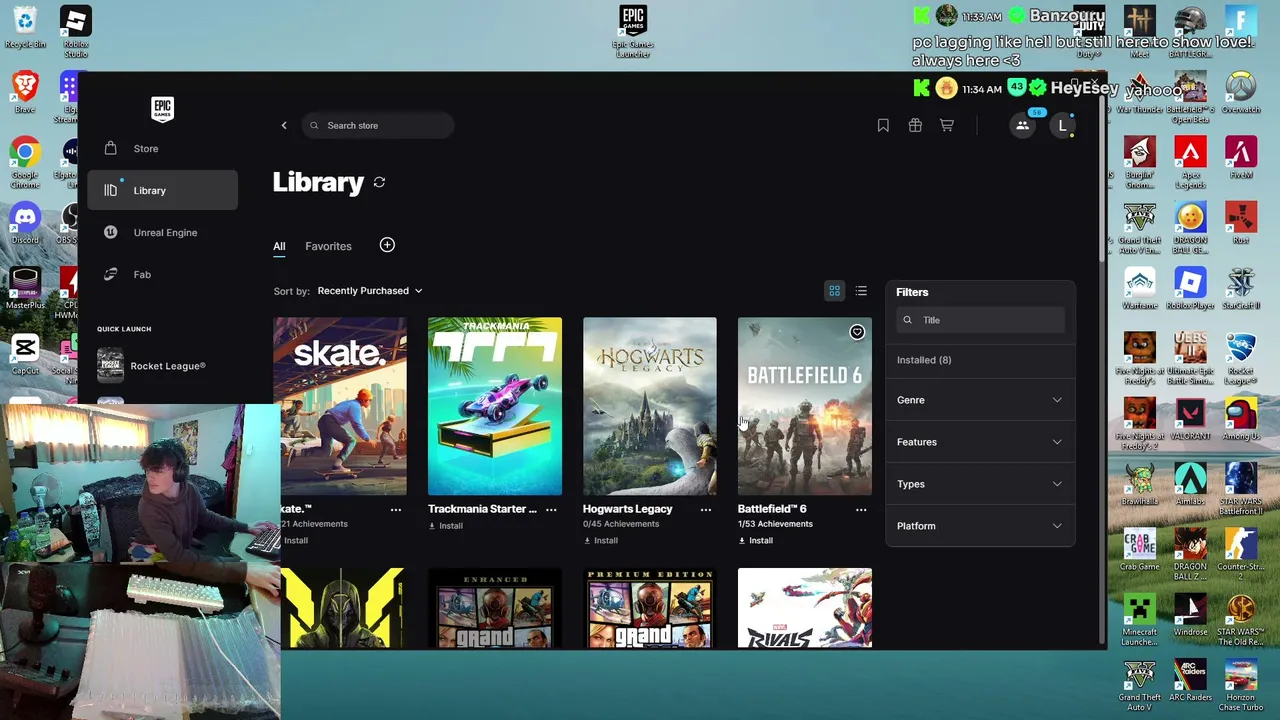Install Trackmania Starter

[x=446, y=526]
